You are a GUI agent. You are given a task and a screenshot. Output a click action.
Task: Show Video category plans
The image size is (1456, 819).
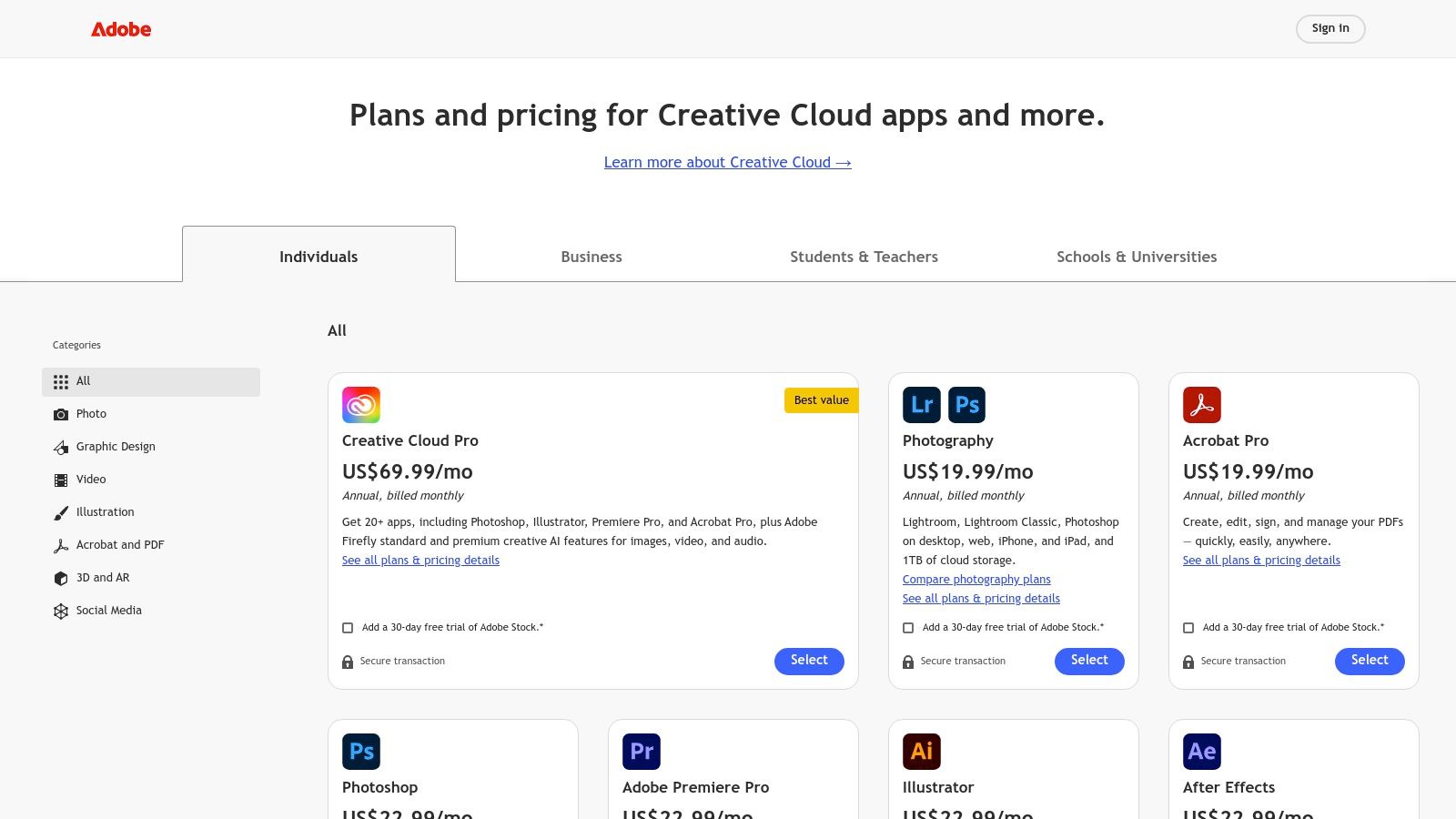tap(151, 480)
